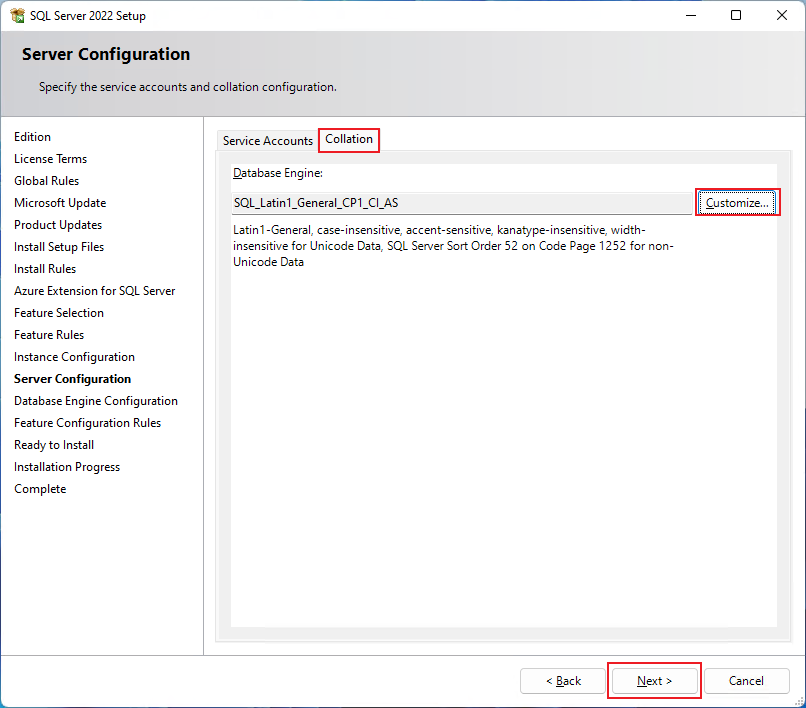
Task: Select Edition step in sidebar
Action: (x=32, y=137)
